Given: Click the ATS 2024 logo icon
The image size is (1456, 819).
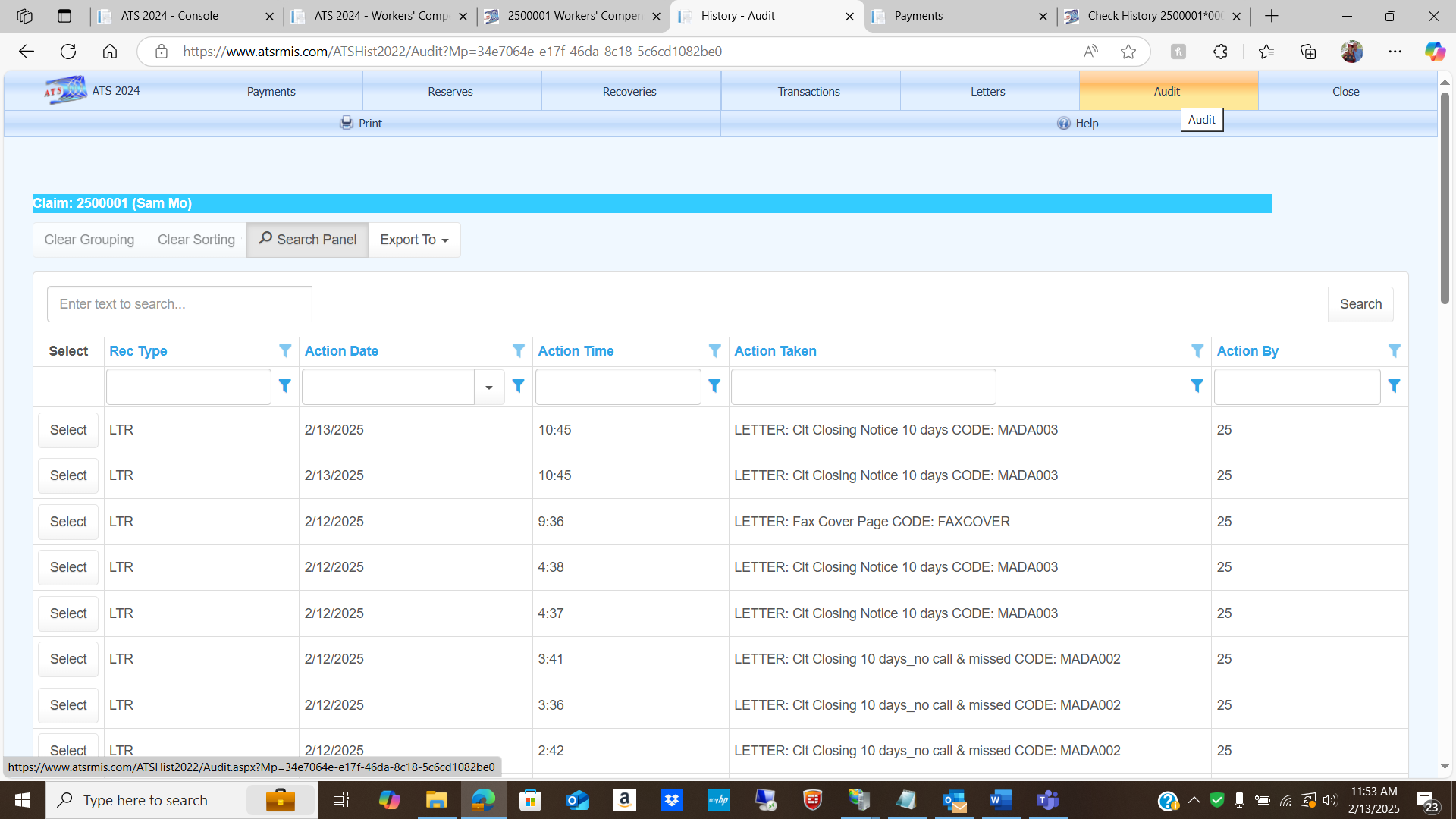Looking at the screenshot, I should [x=65, y=90].
